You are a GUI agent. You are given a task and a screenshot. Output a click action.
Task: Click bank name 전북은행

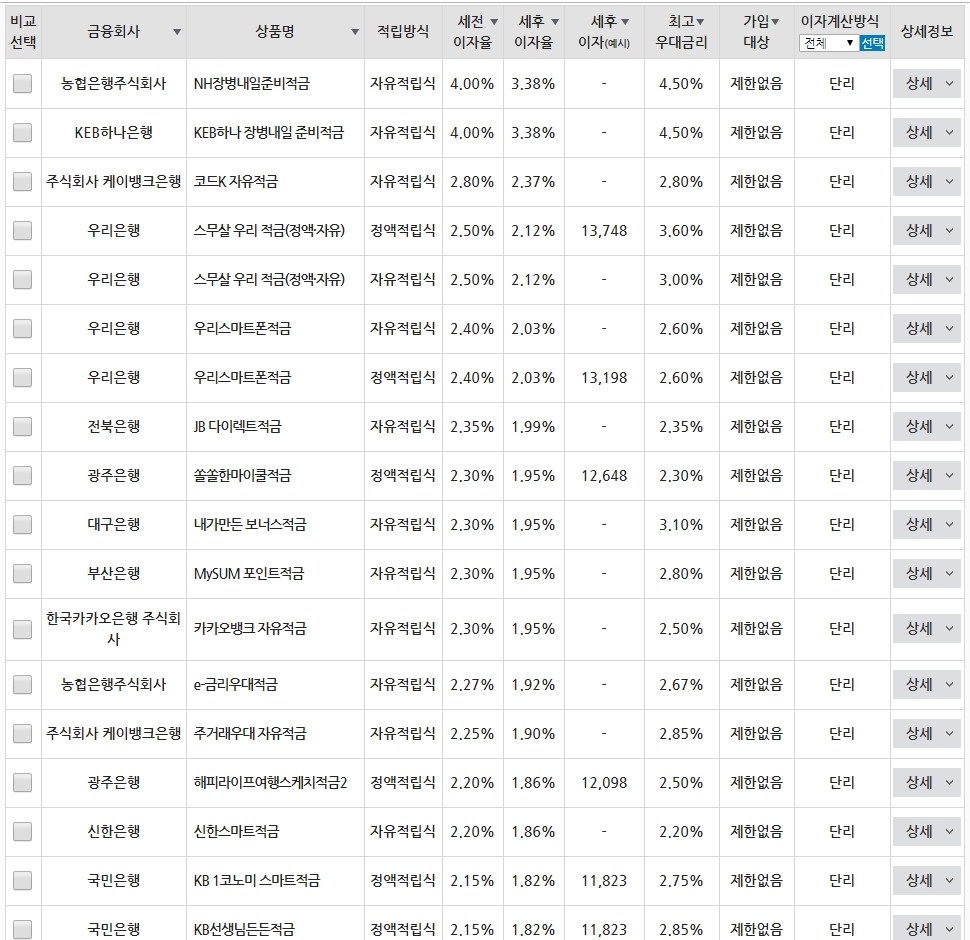click(114, 427)
